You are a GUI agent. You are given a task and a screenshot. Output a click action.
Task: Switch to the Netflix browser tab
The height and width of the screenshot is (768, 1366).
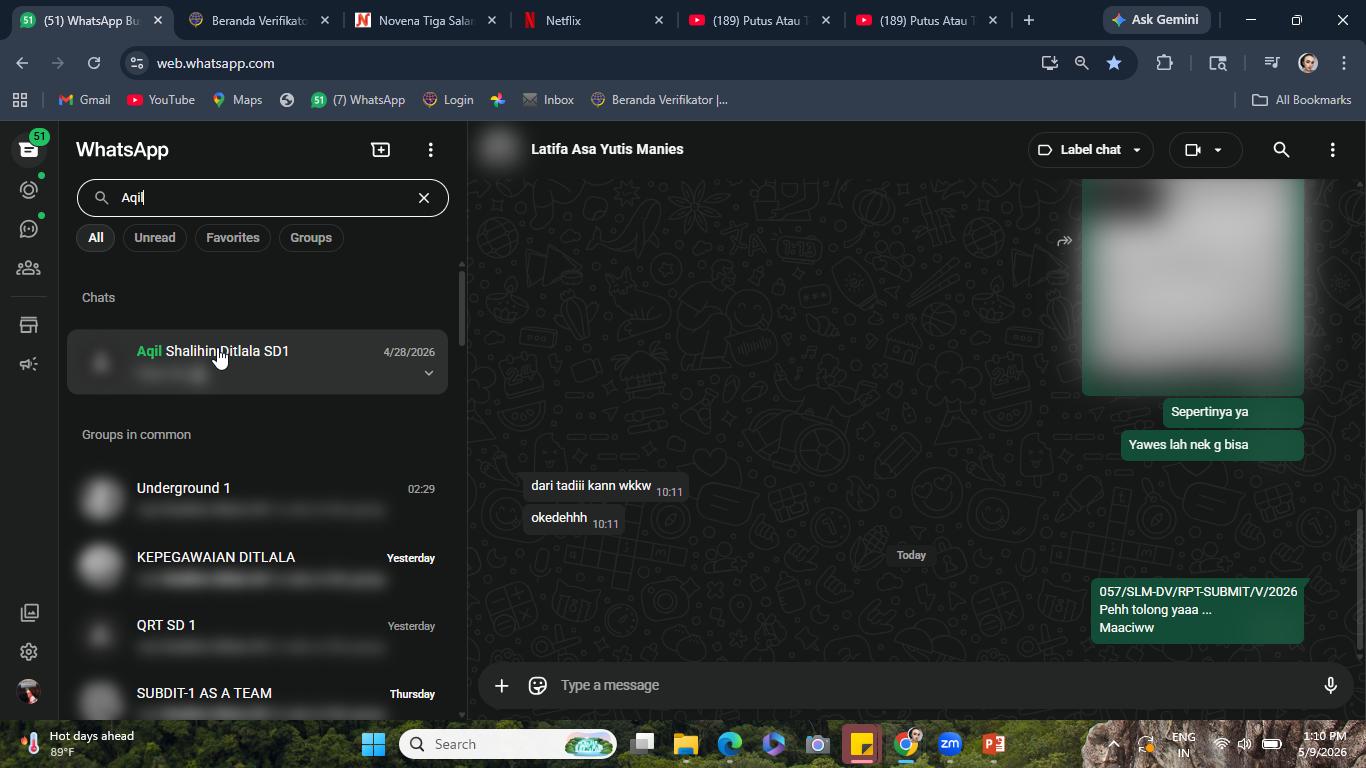coord(592,20)
